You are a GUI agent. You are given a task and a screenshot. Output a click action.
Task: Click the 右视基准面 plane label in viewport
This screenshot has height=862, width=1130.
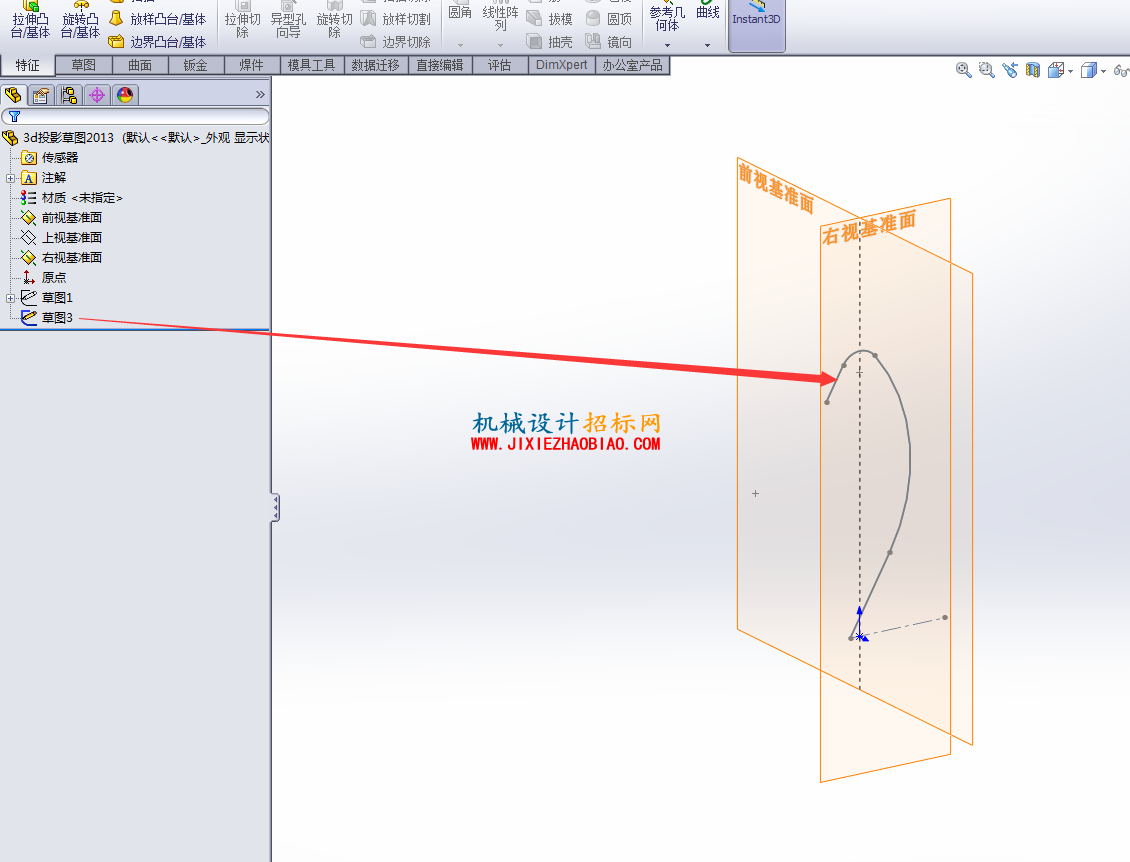(x=869, y=226)
